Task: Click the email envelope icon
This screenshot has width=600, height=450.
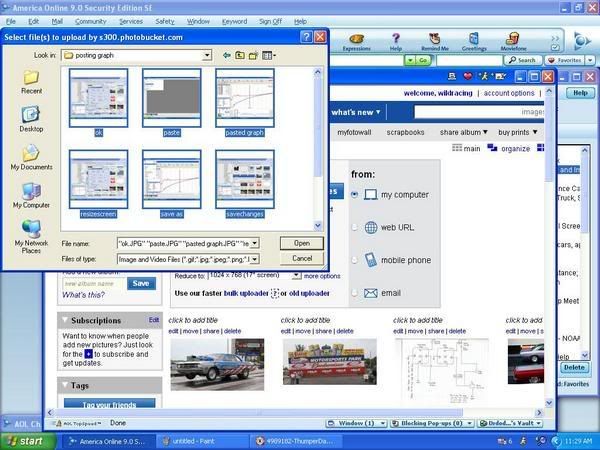Action: pyautogui.click(x=370, y=293)
